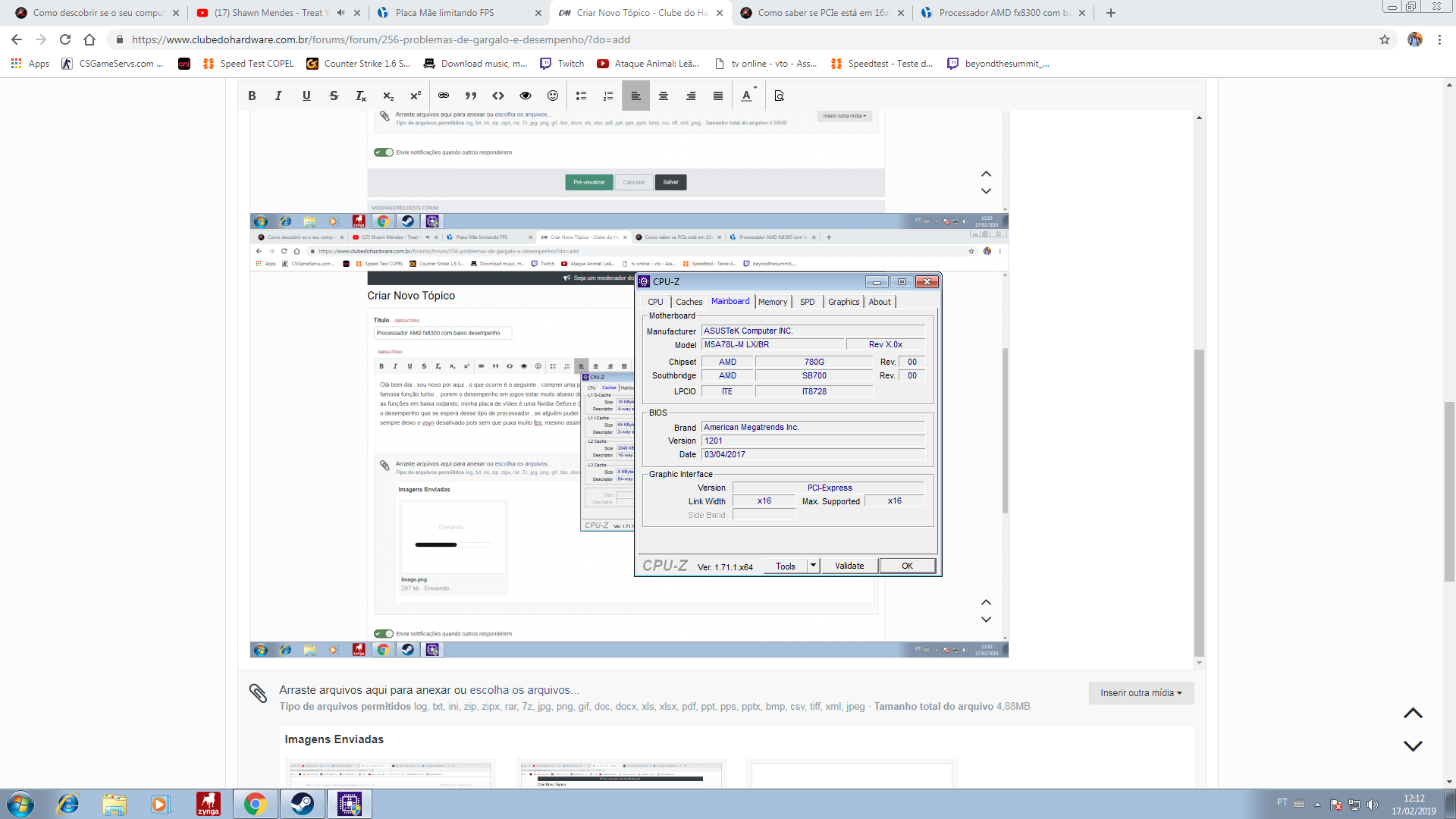Click the page's main vertical scrollbar
1456x819 pixels.
click(1449, 491)
